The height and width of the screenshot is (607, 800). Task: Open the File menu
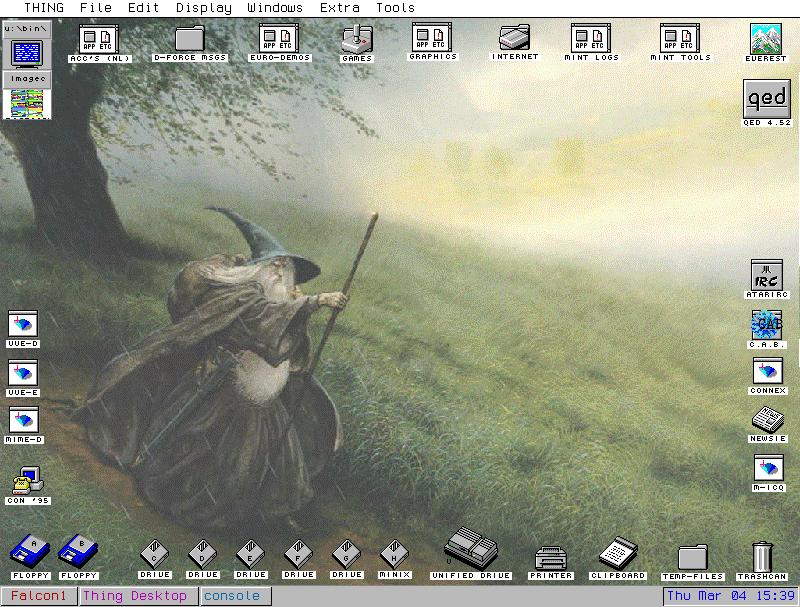click(96, 8)
